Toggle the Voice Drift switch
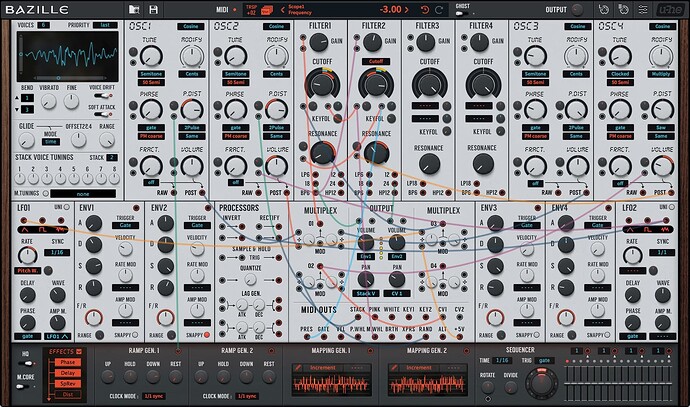Screen dimensions: 690x407 click(103, 95)
